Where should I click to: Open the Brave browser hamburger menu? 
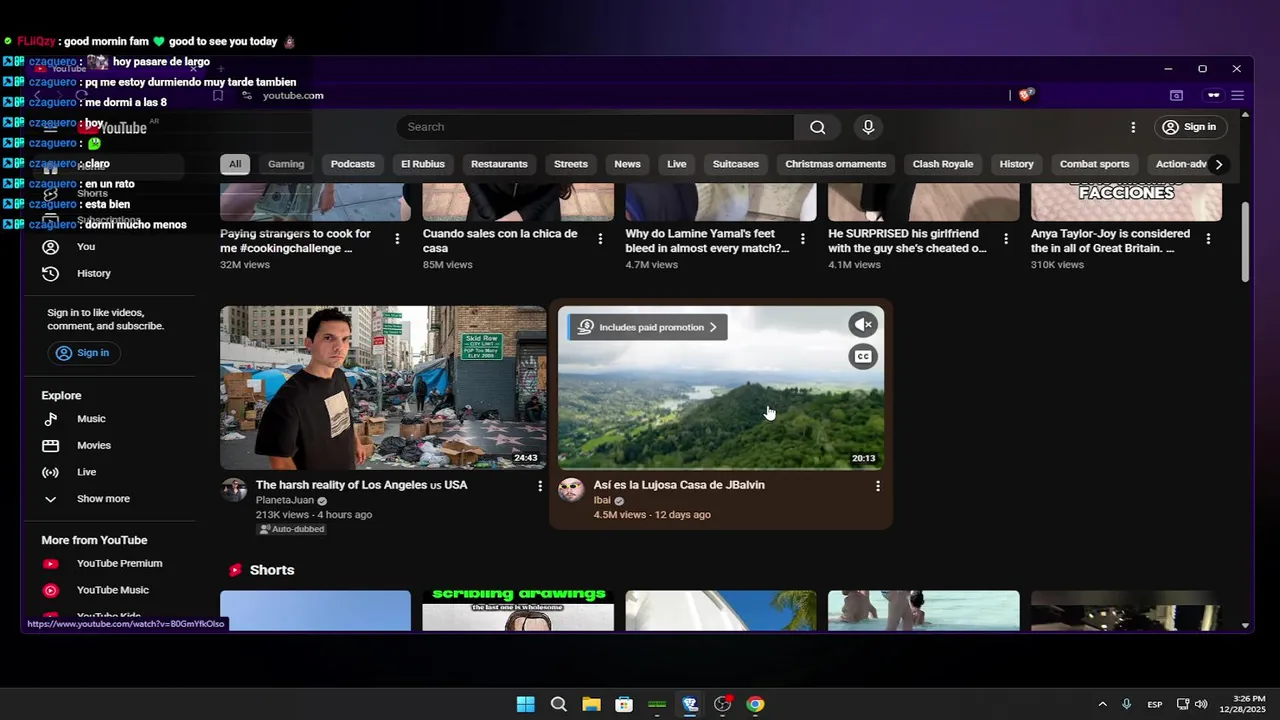pos(1237,95)
